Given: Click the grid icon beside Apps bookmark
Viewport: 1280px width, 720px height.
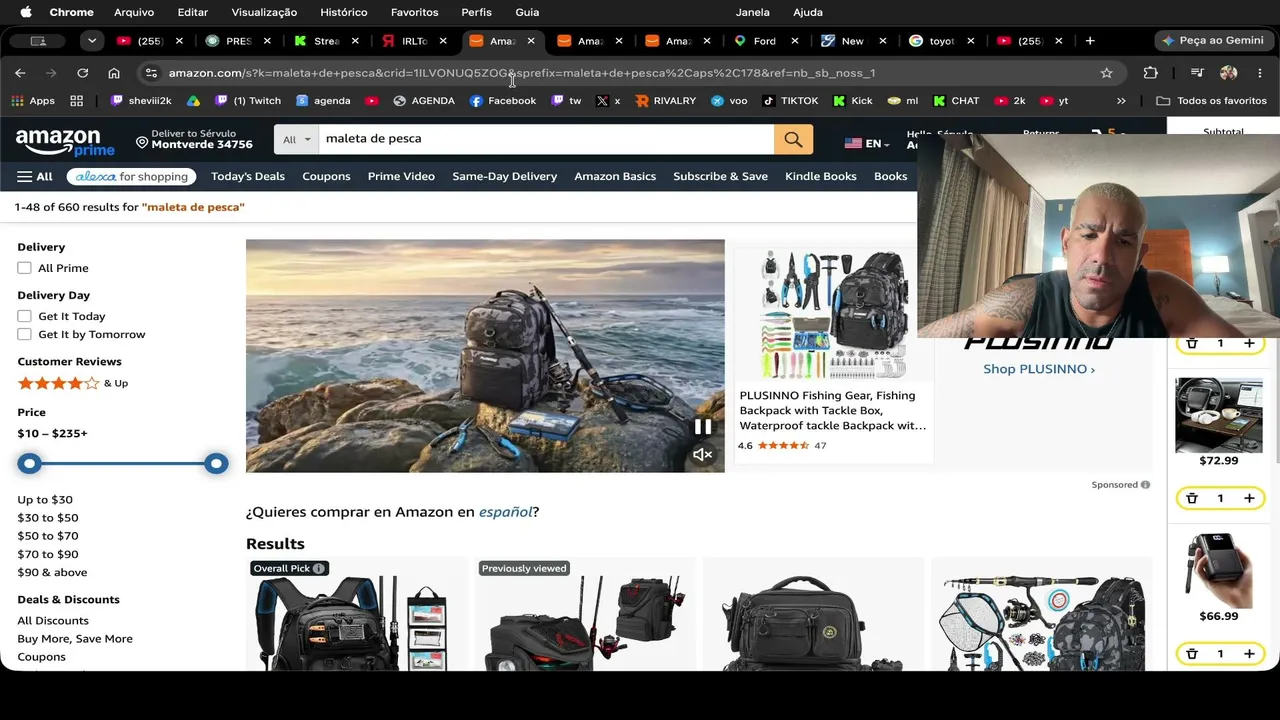Looking at the screenshot, I should [76, 101].
